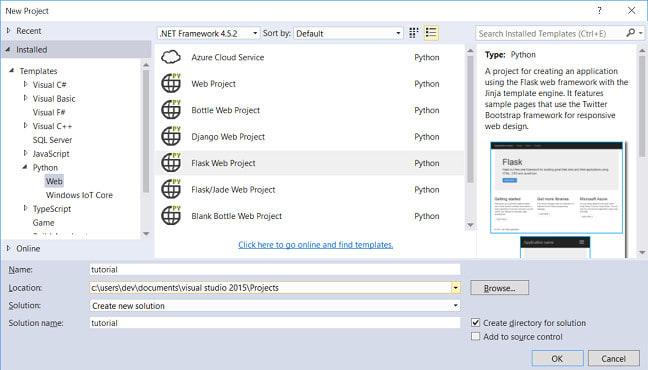Enable Add to source control checkbox
The width and height of the screenshot is (648, 370).
(476, 337)
